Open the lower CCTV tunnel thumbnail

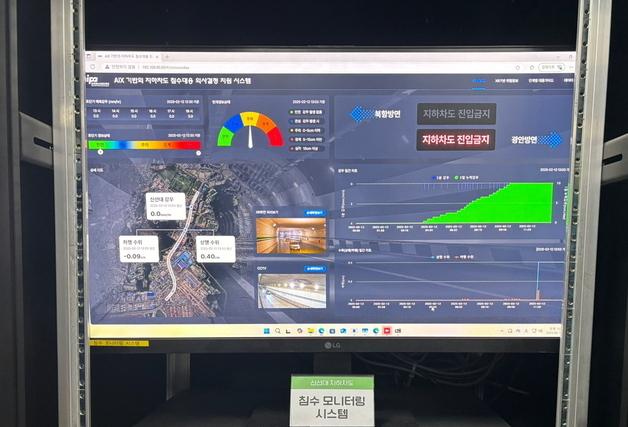[x=290, y=291]
